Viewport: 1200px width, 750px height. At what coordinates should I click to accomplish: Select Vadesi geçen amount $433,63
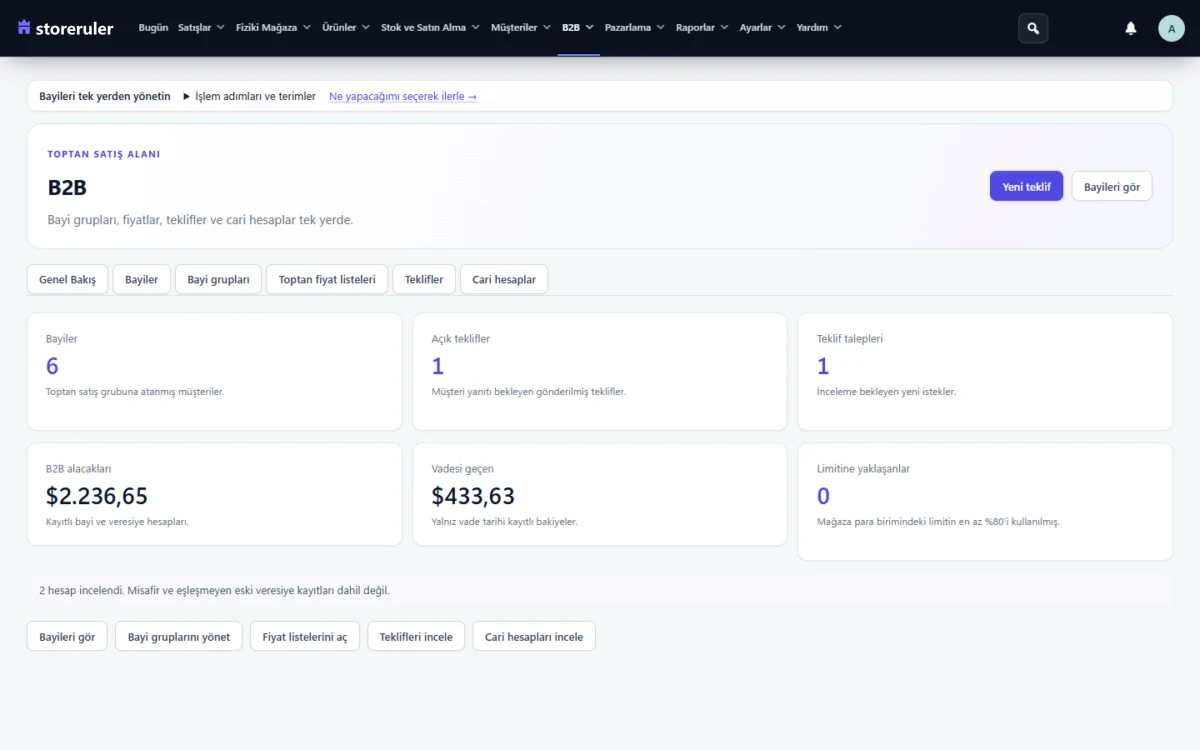(x=473, y=496)
